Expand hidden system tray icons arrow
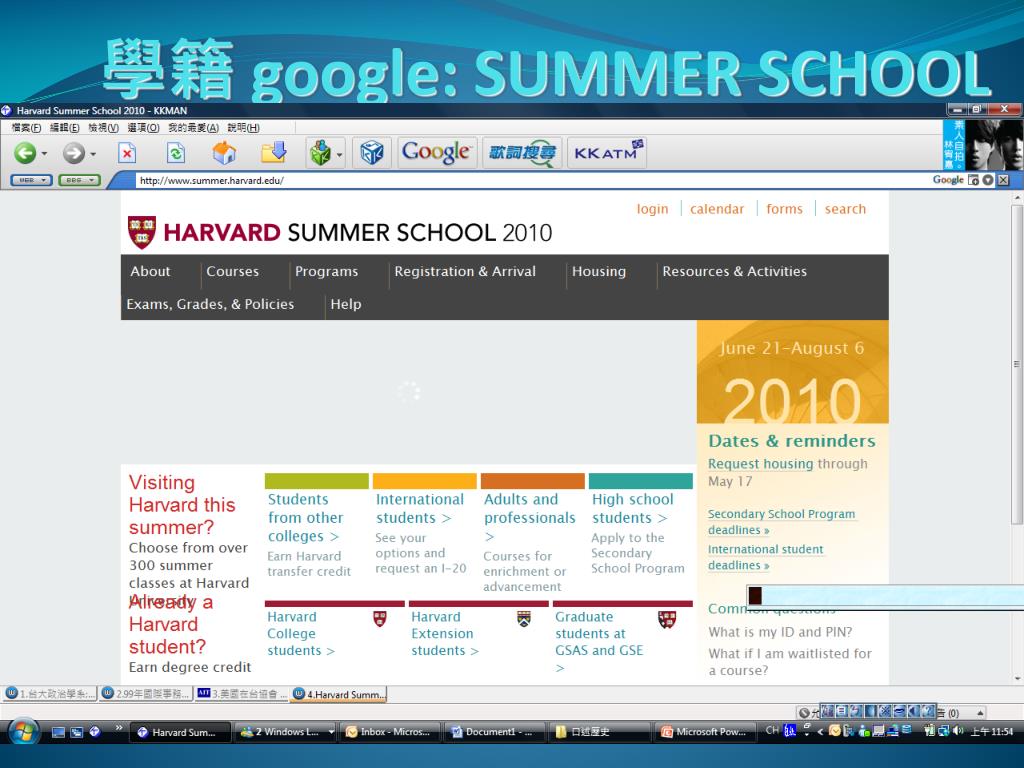 coord(820,731)
